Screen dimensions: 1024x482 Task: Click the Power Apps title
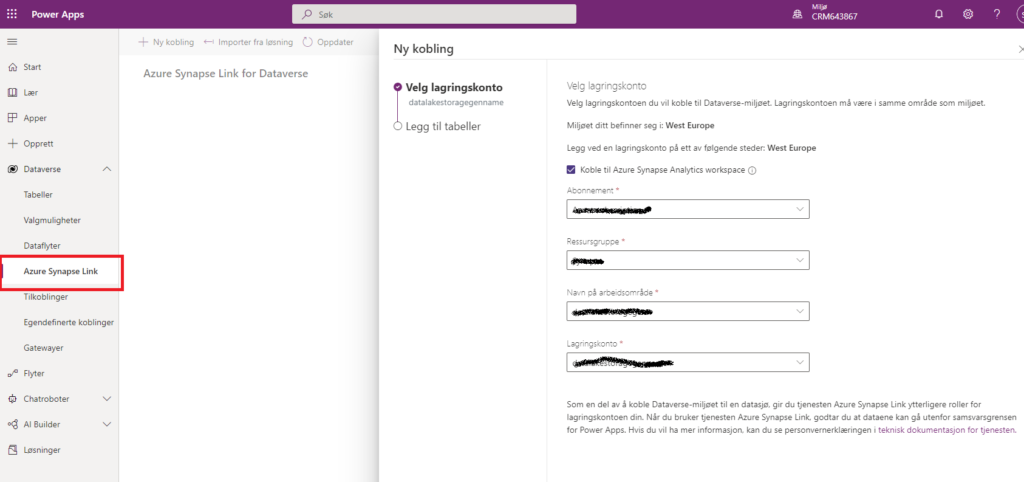pos(57,14)
